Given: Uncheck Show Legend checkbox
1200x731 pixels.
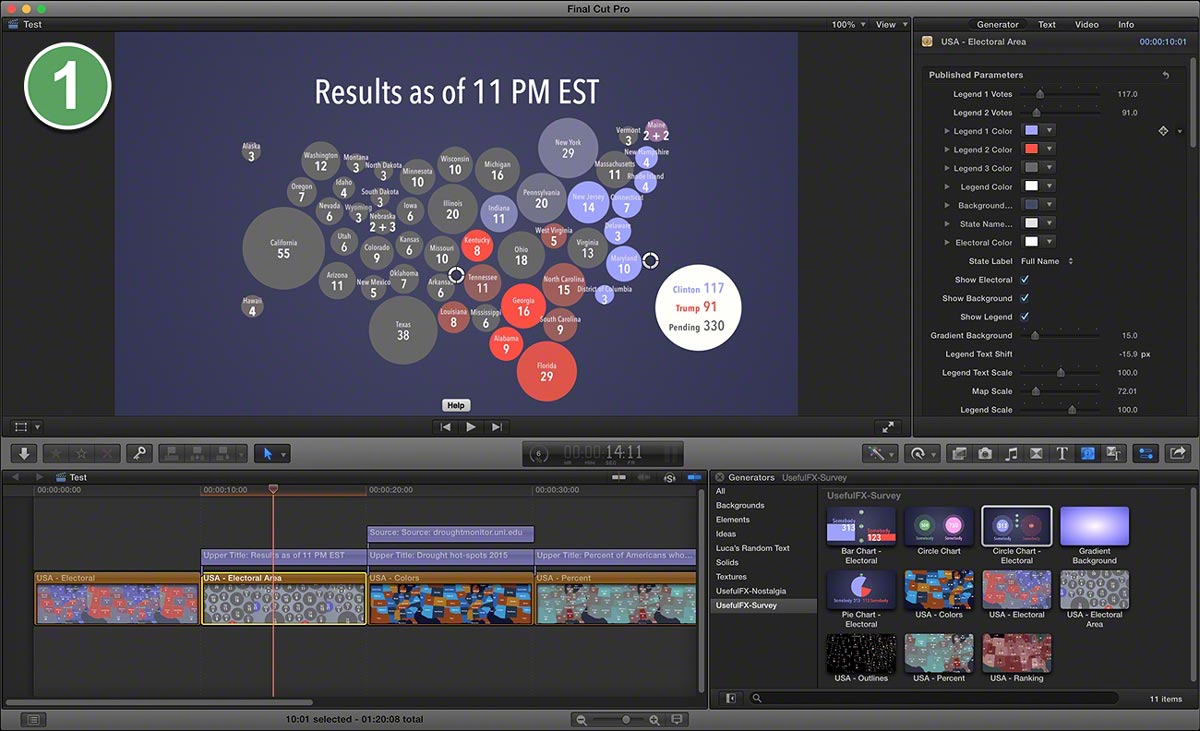Looking at the screenshot, I should (1024, 317).
